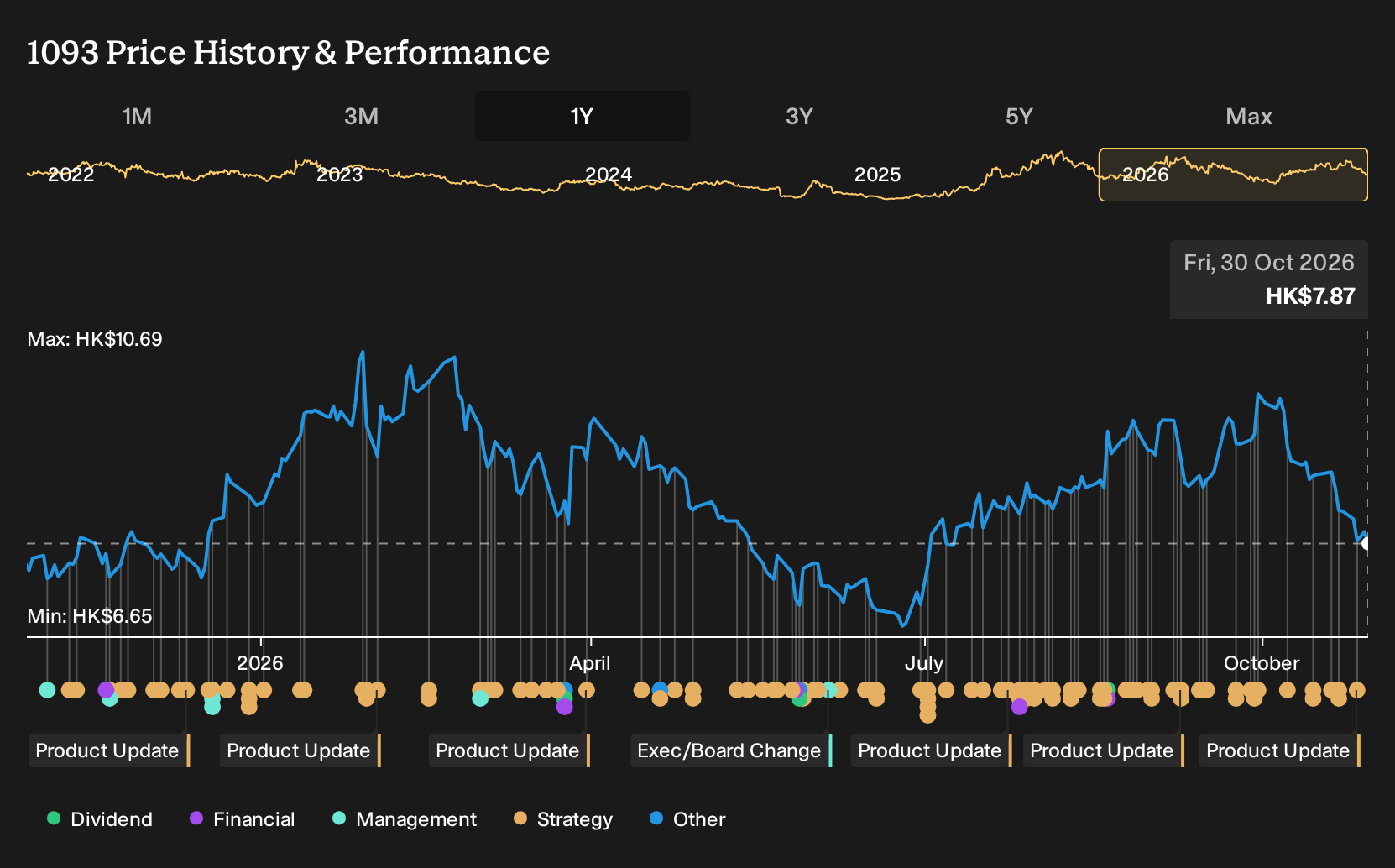Click the purple Financial dot under April label

click(564, 707)
